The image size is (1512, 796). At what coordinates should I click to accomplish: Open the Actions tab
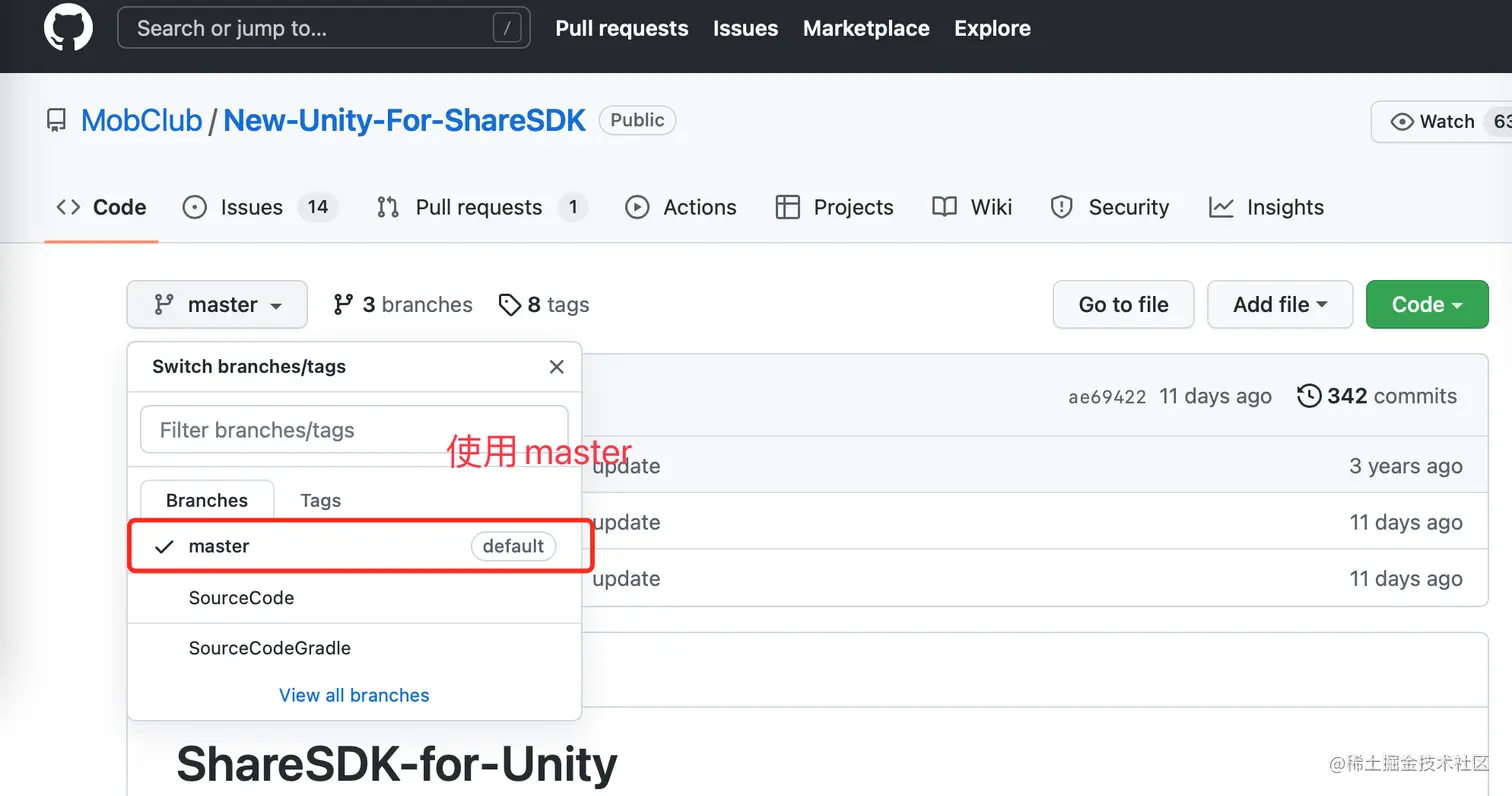pyautogui.click(x=681, y=207)
